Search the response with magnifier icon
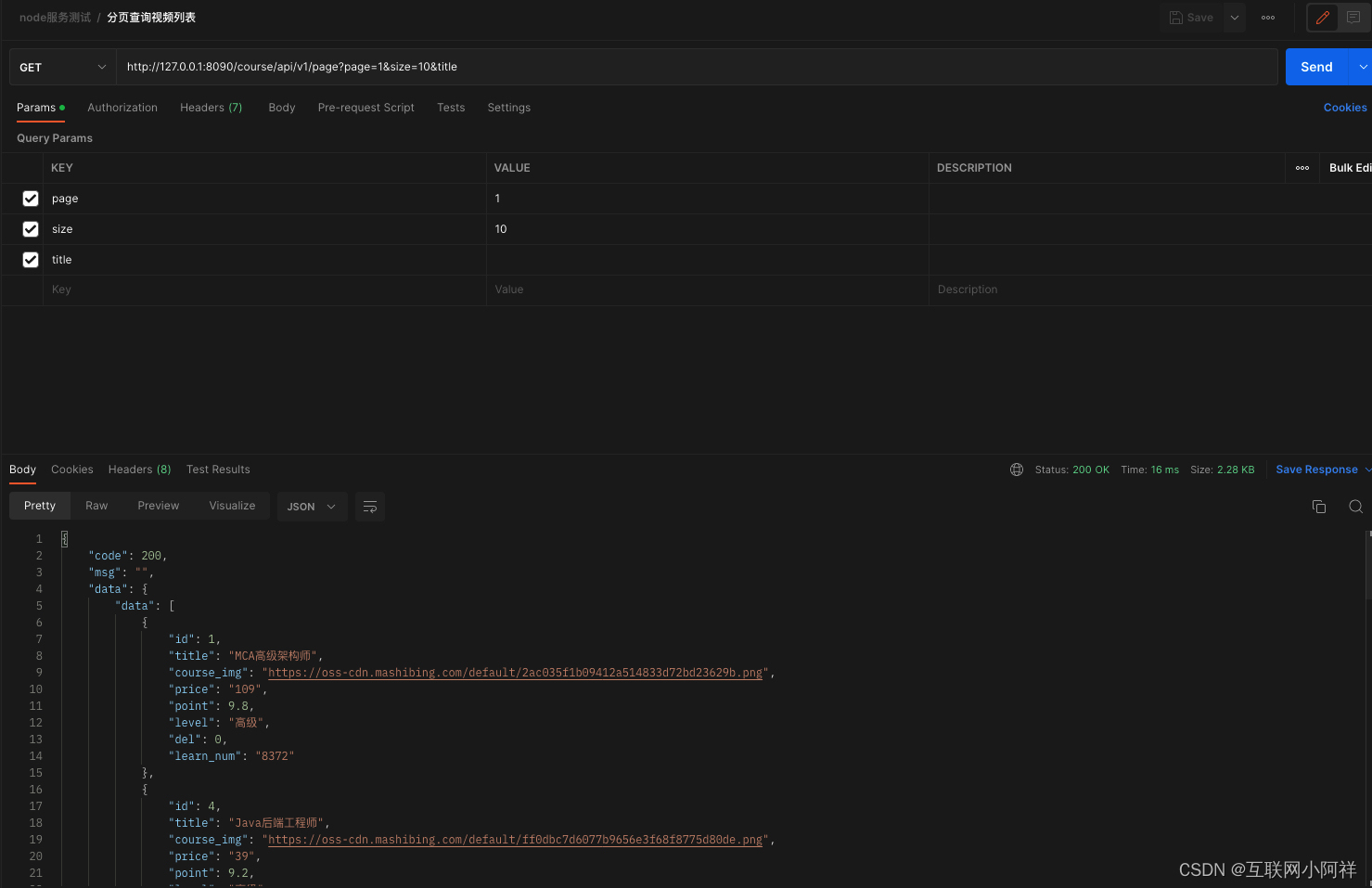The height and width of the screenshot is (888, 1372). (x=1355, y=507)
